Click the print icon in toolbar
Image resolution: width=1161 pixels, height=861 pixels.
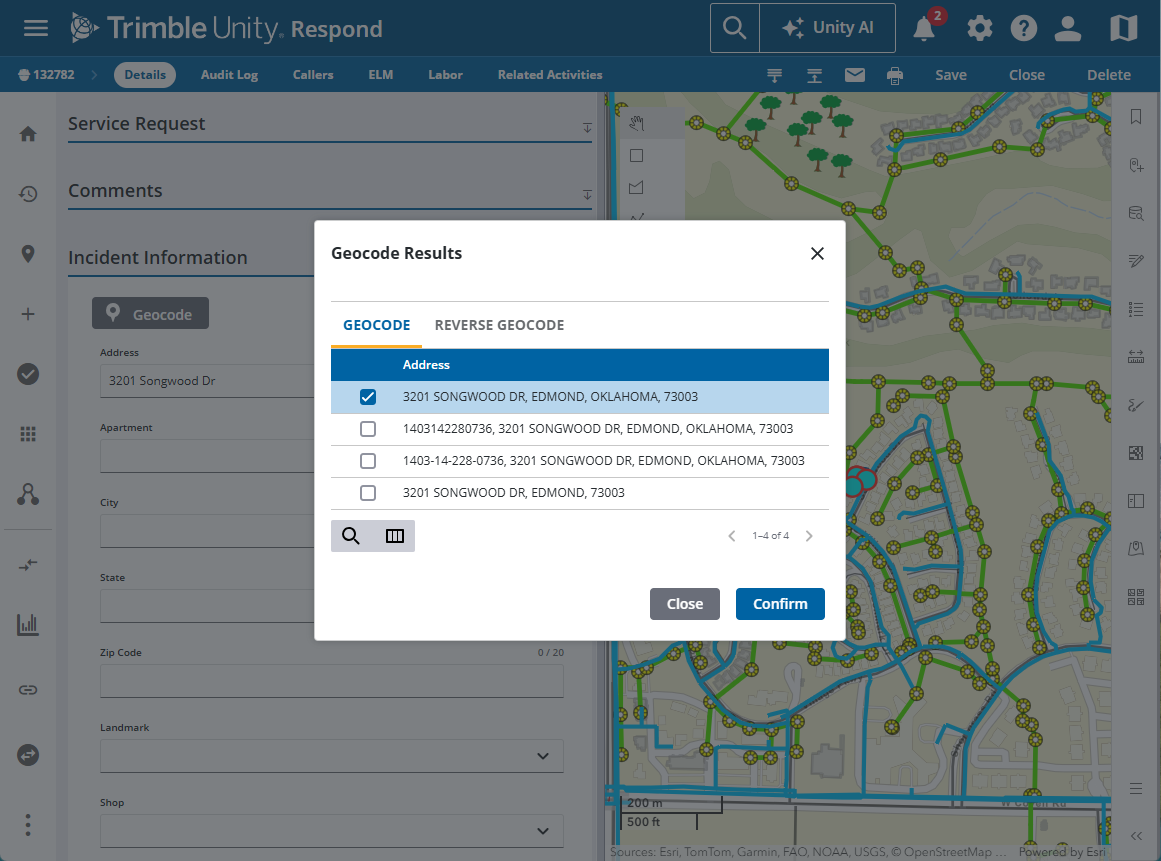click(895, 75)
